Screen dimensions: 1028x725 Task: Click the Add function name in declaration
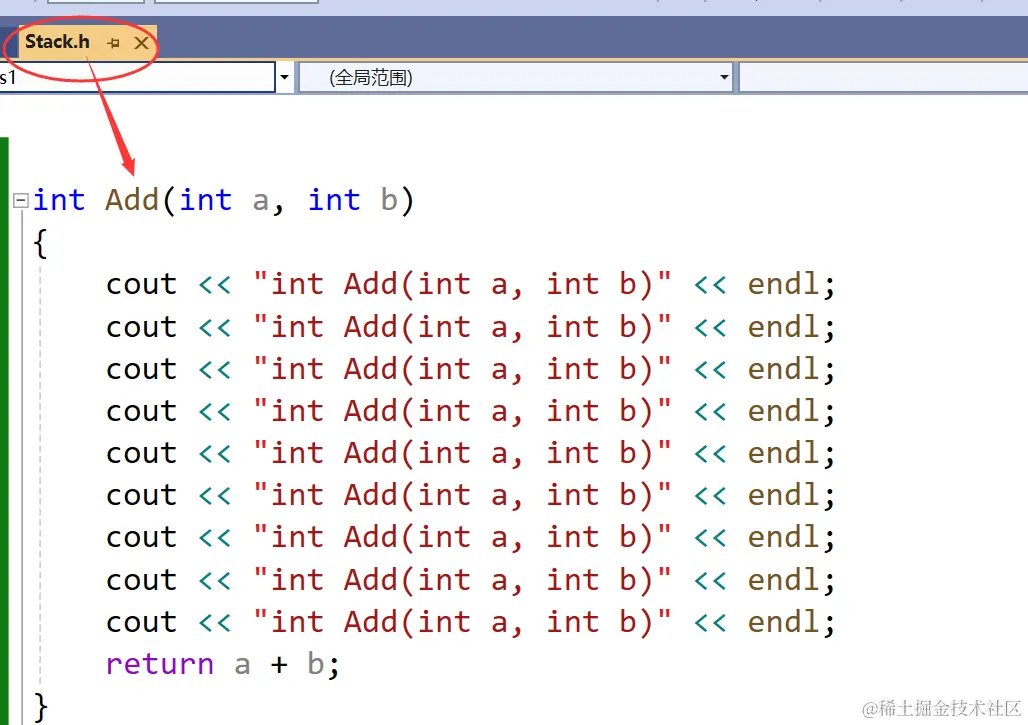coord(132,199)
